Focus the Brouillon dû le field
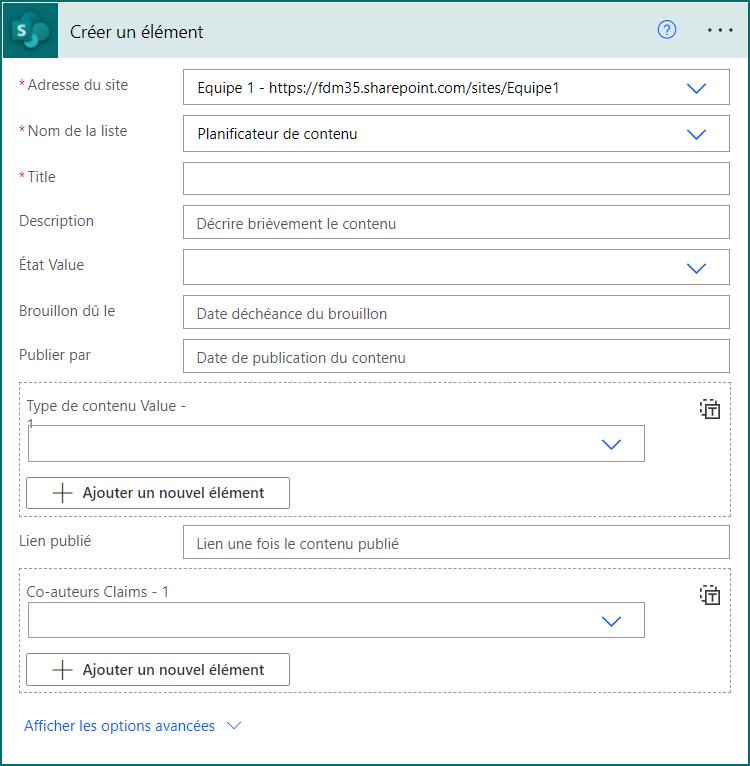Viewport: 750px width, 766px height. (x=456, y=313)
